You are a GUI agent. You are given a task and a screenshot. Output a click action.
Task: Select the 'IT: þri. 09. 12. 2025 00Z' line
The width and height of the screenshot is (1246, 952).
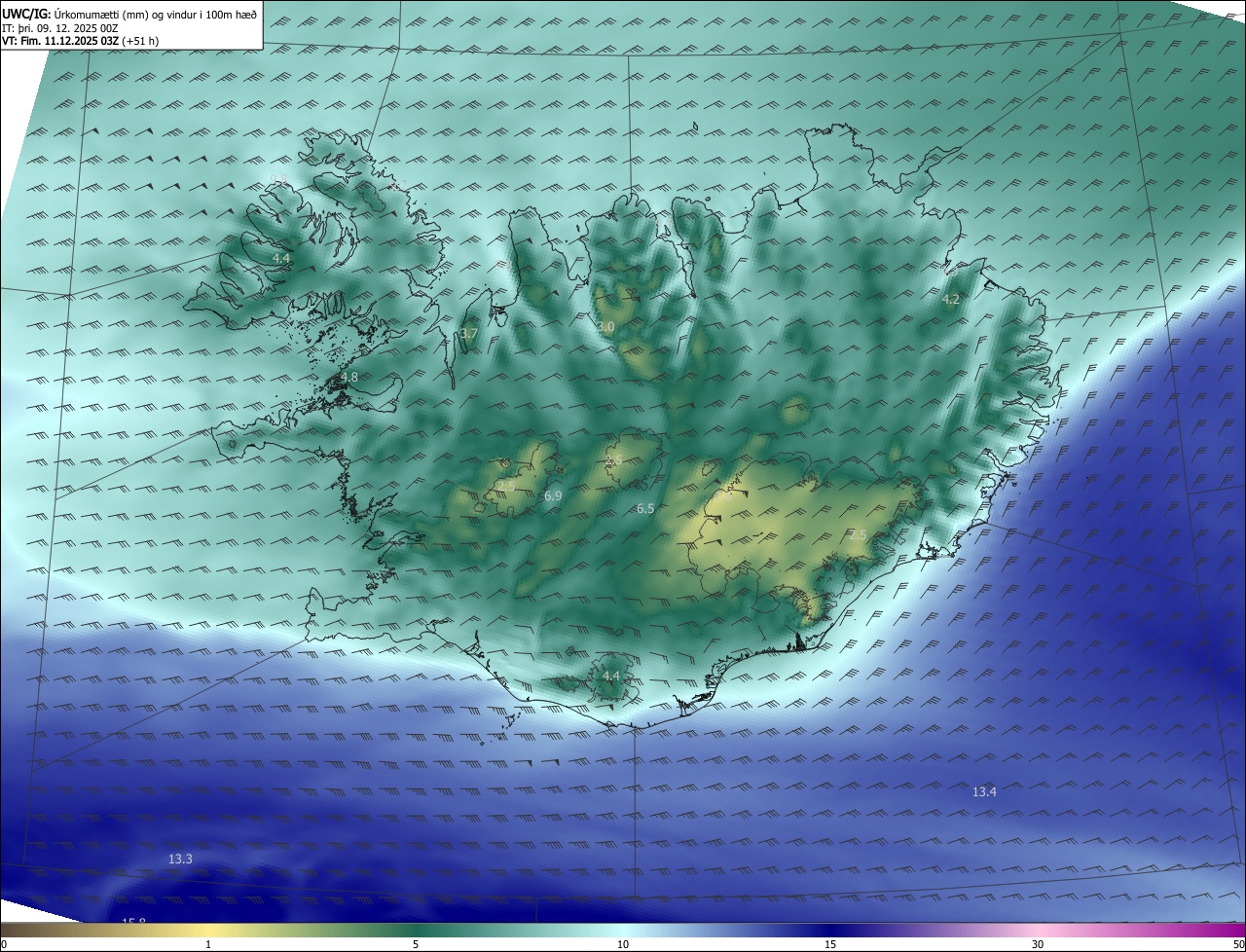tap(60, 28)
